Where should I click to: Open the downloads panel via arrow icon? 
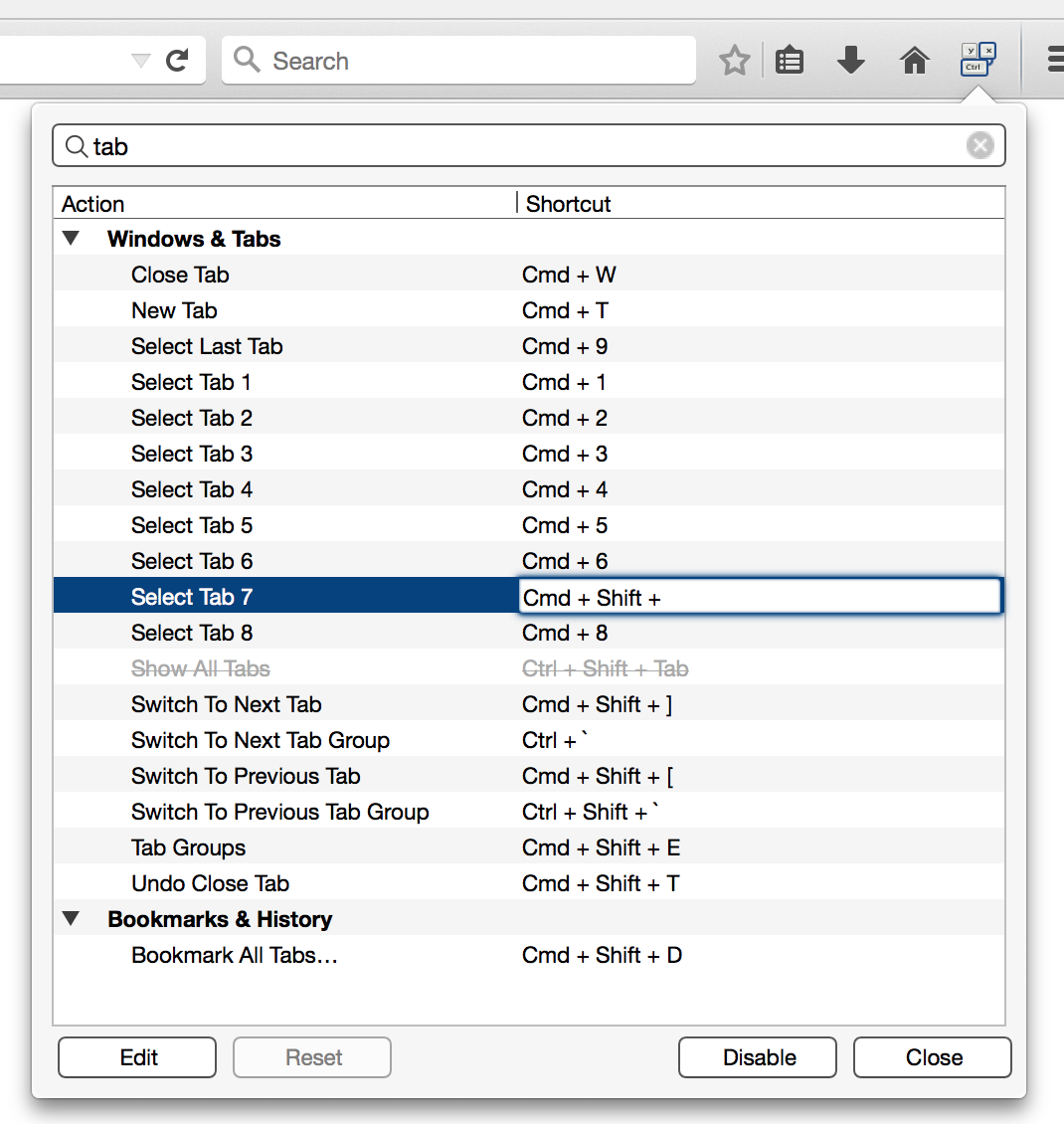click(851, 60)
